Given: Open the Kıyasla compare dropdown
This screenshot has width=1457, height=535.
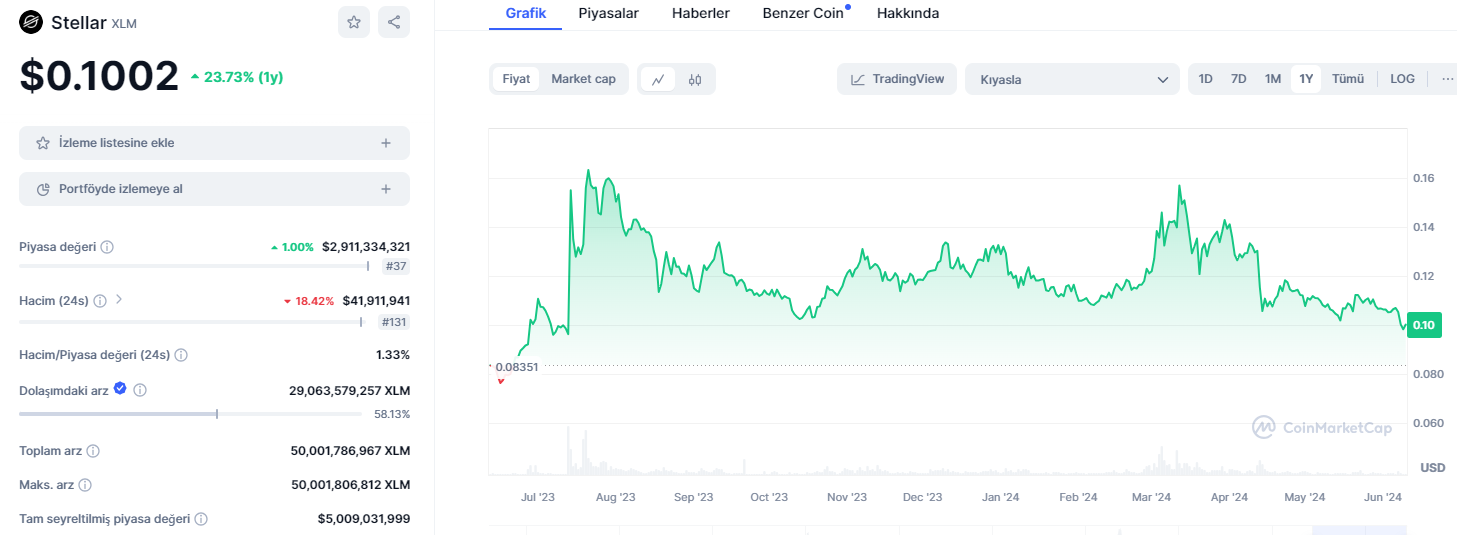Looking at the screenshot, I should point(1072,79).
